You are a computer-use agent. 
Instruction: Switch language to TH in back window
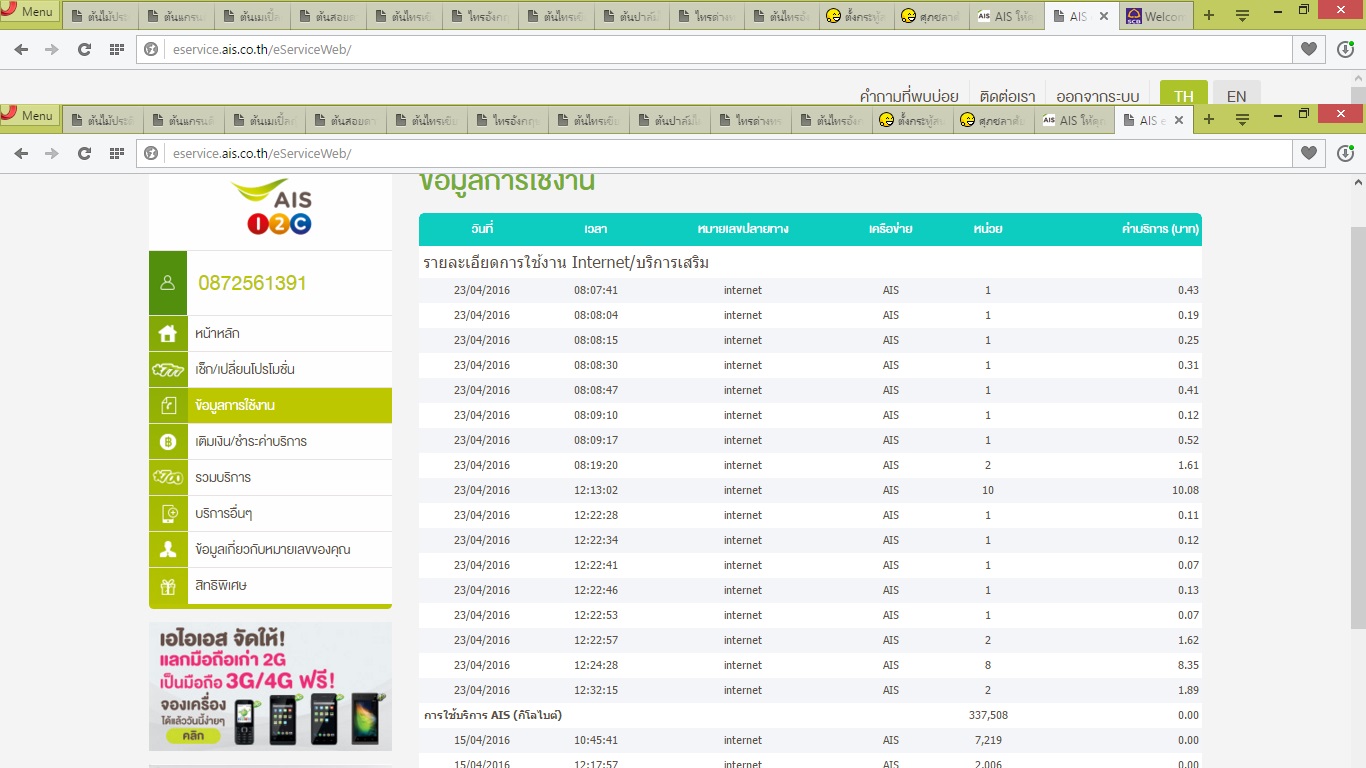pos(1184,93)
